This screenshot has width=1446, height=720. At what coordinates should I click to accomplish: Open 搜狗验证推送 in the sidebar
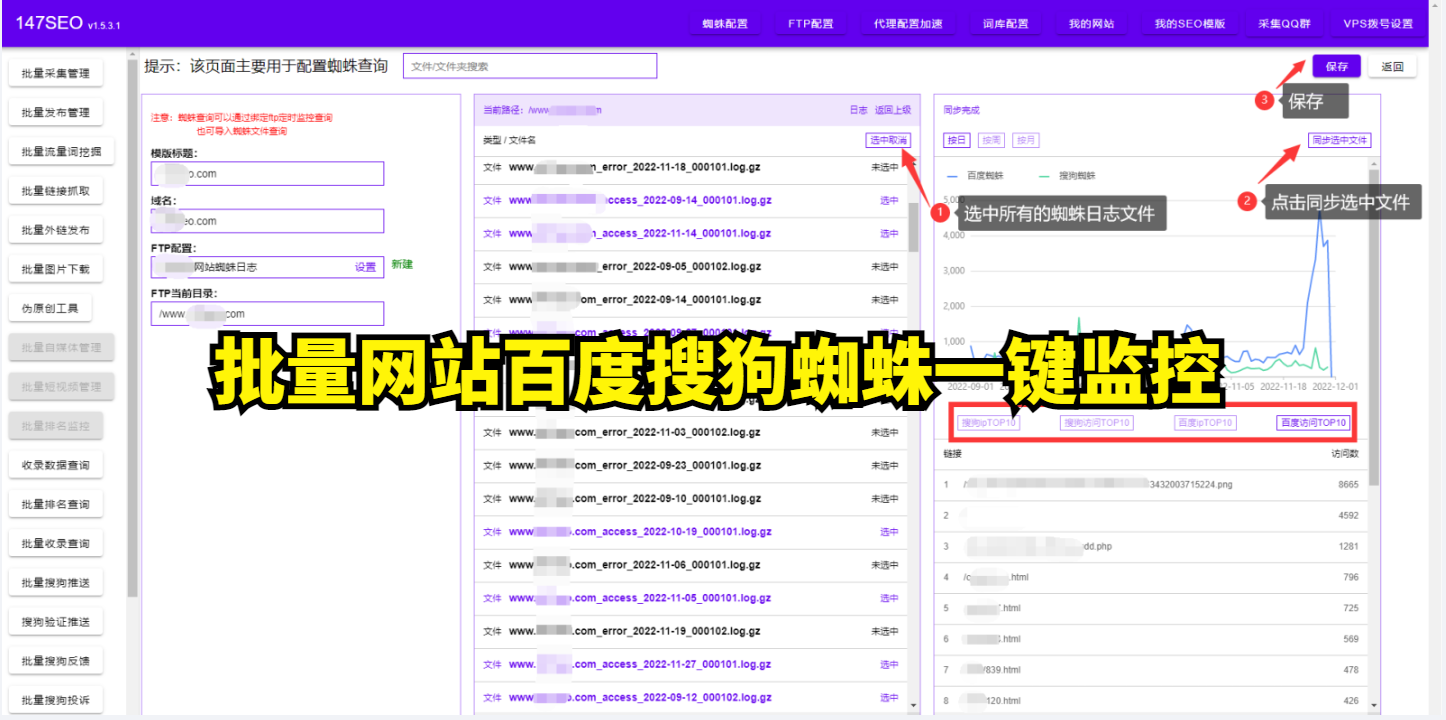point(55,622)
